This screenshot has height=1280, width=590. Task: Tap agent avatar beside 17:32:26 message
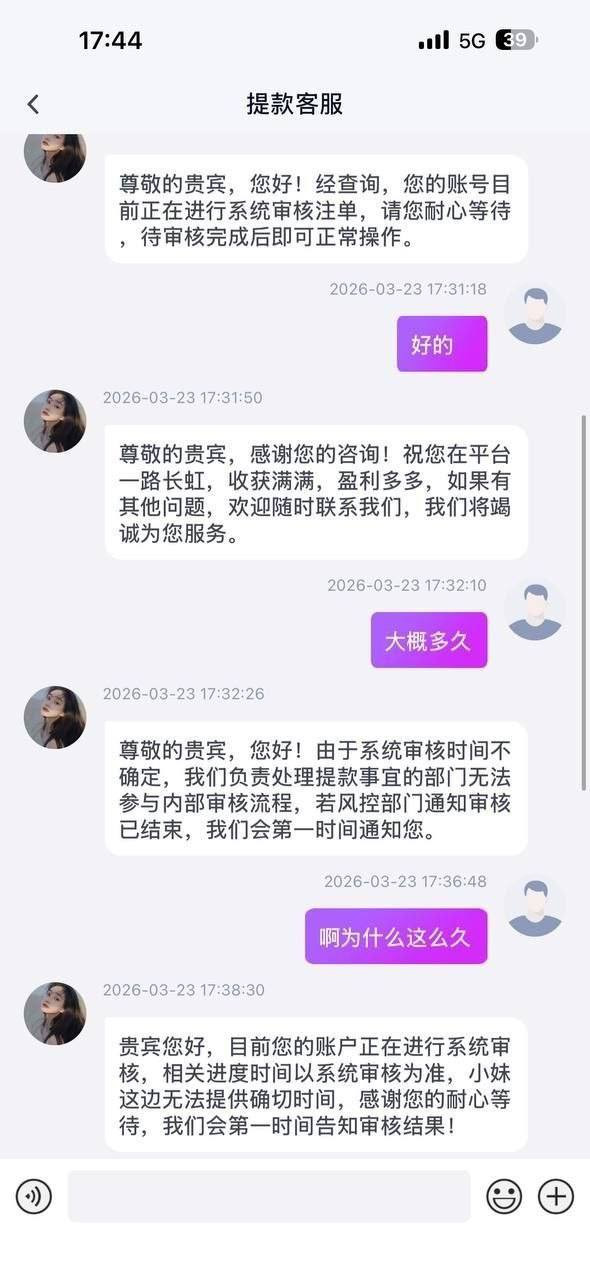(55, 717)
